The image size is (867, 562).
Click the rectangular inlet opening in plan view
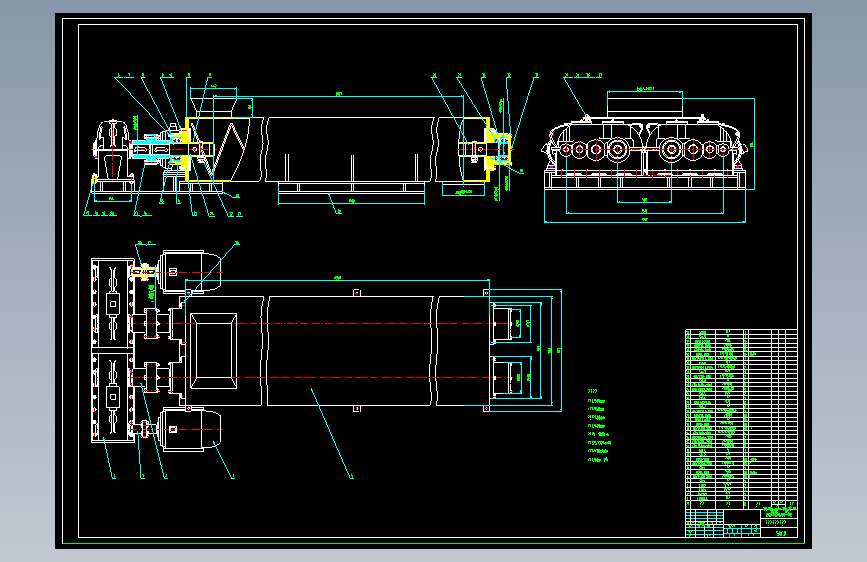(213, 351)
